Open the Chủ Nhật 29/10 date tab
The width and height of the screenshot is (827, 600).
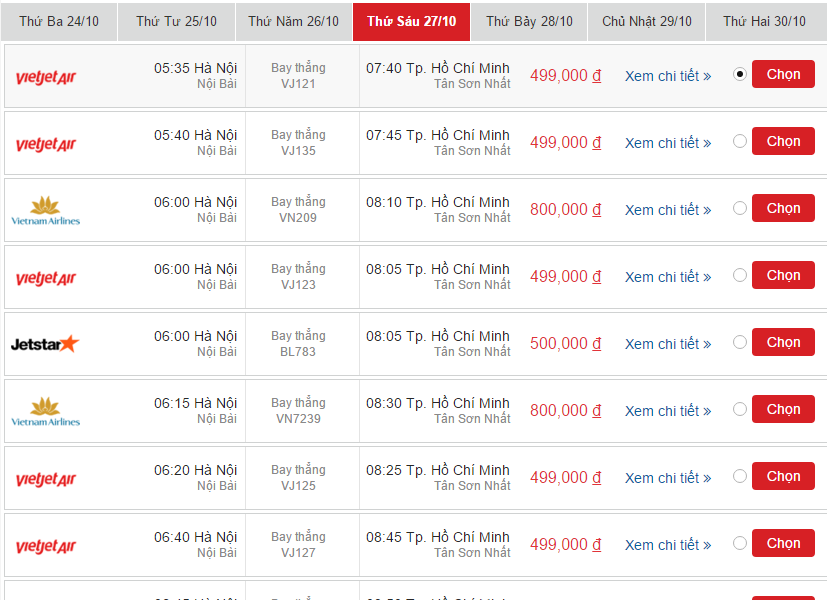[647, 22]
